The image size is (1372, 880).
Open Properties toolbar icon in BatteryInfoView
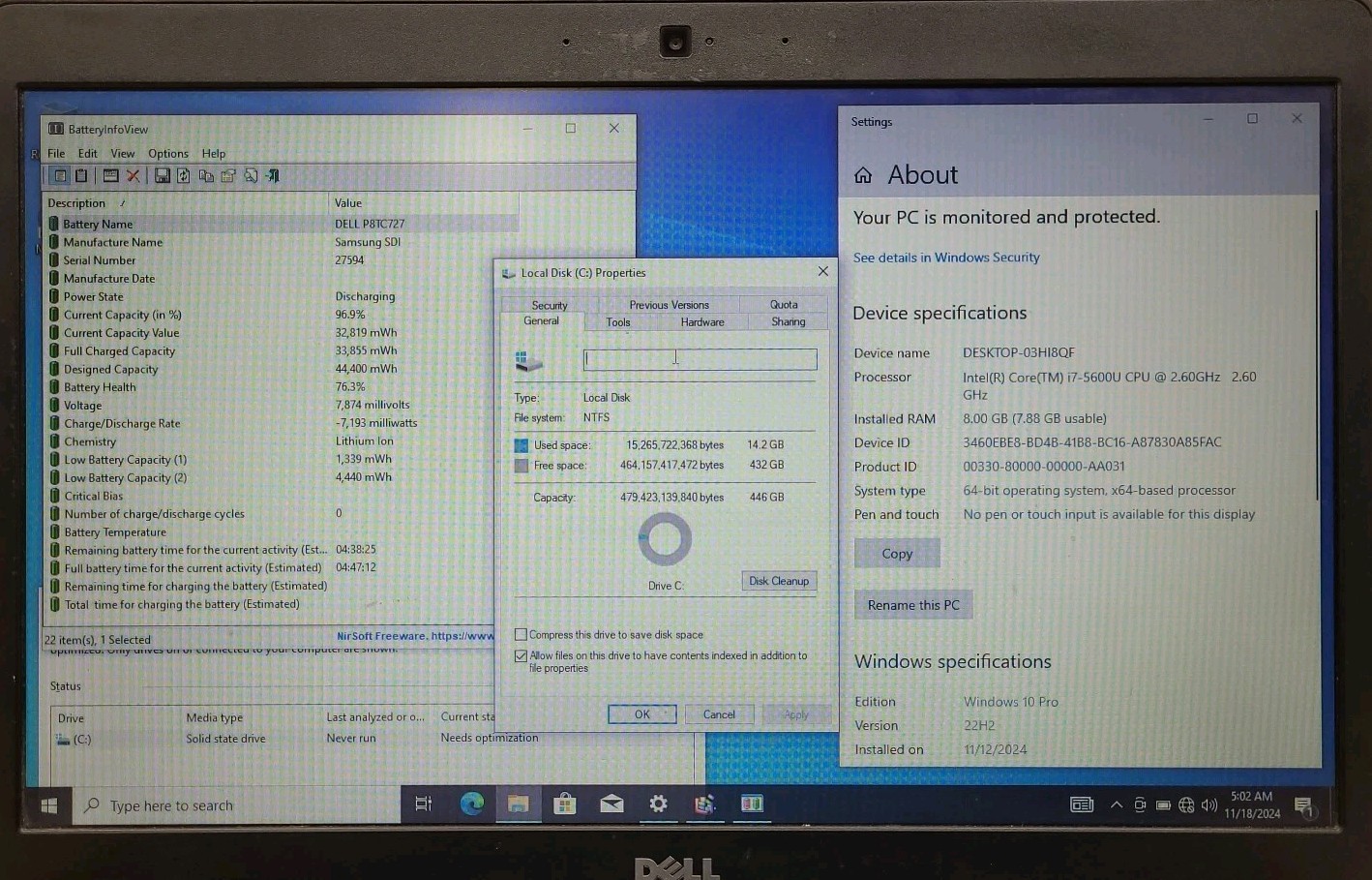pyautogui.click(x=228, y=176)
